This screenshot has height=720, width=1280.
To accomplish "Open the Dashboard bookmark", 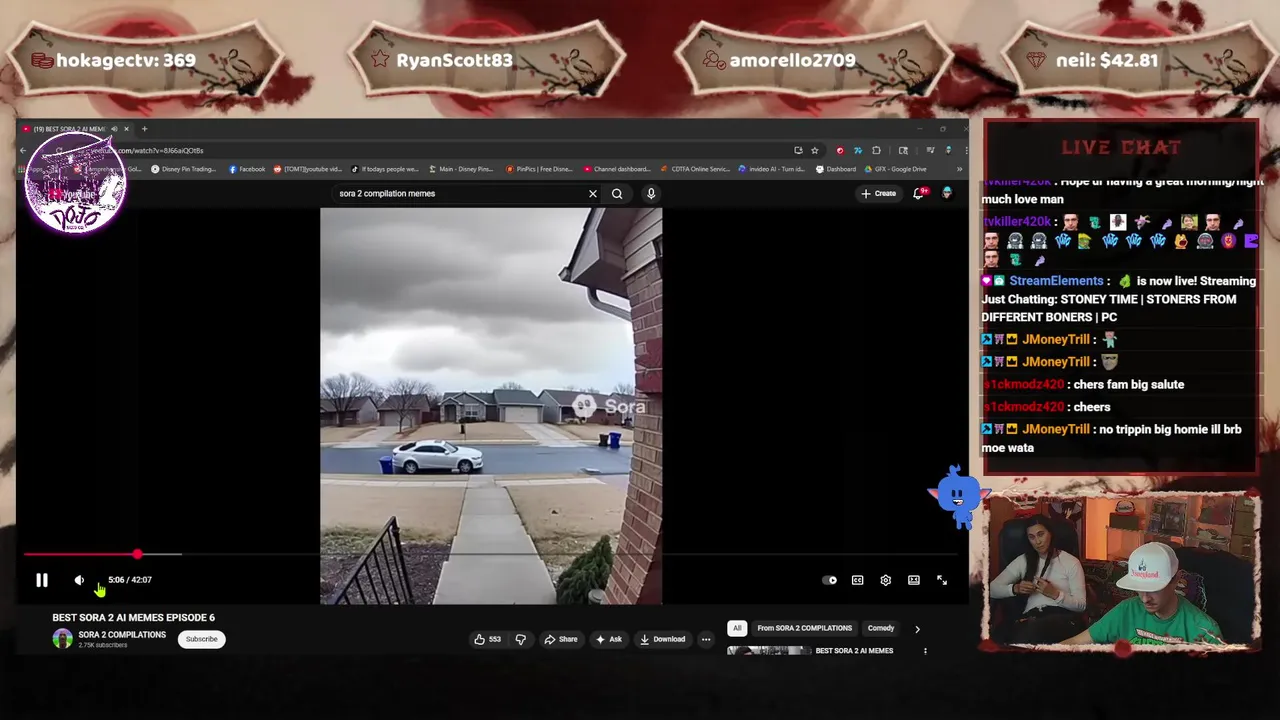I will coord(836,169).
